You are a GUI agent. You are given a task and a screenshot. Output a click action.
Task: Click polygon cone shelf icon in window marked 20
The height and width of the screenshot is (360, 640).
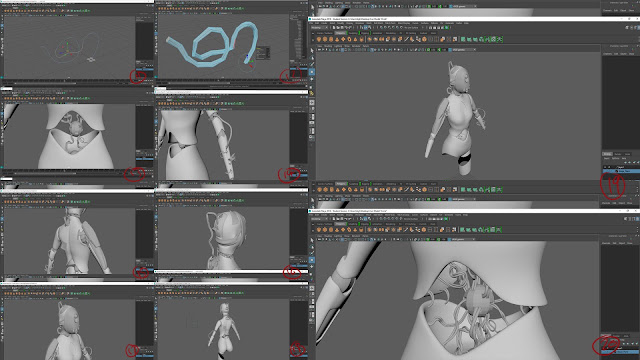click(x=337, y=229)
